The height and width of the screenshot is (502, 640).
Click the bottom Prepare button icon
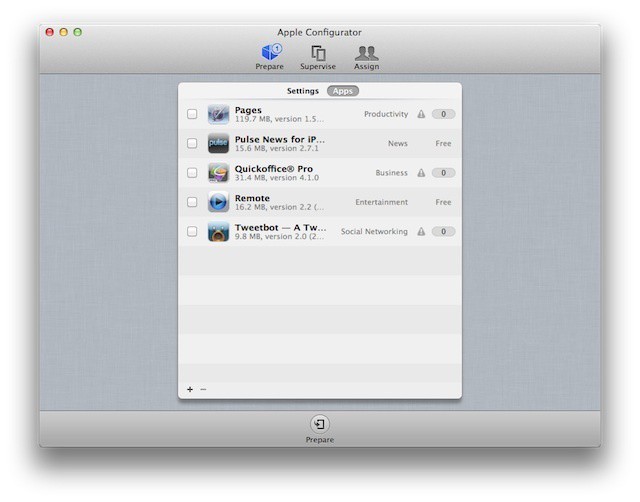tap(320, 424)
